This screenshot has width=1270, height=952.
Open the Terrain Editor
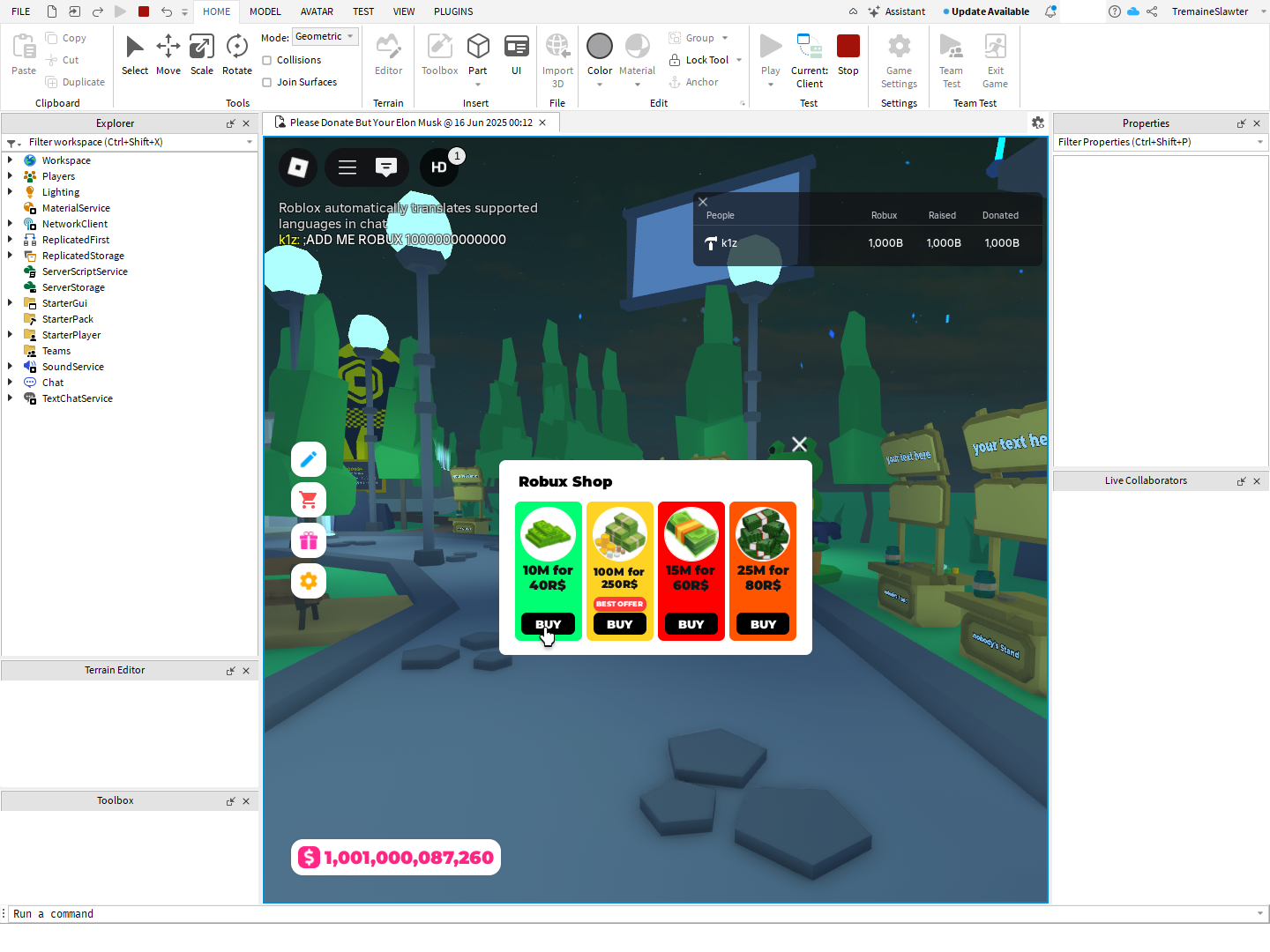[x=388, y=55]
